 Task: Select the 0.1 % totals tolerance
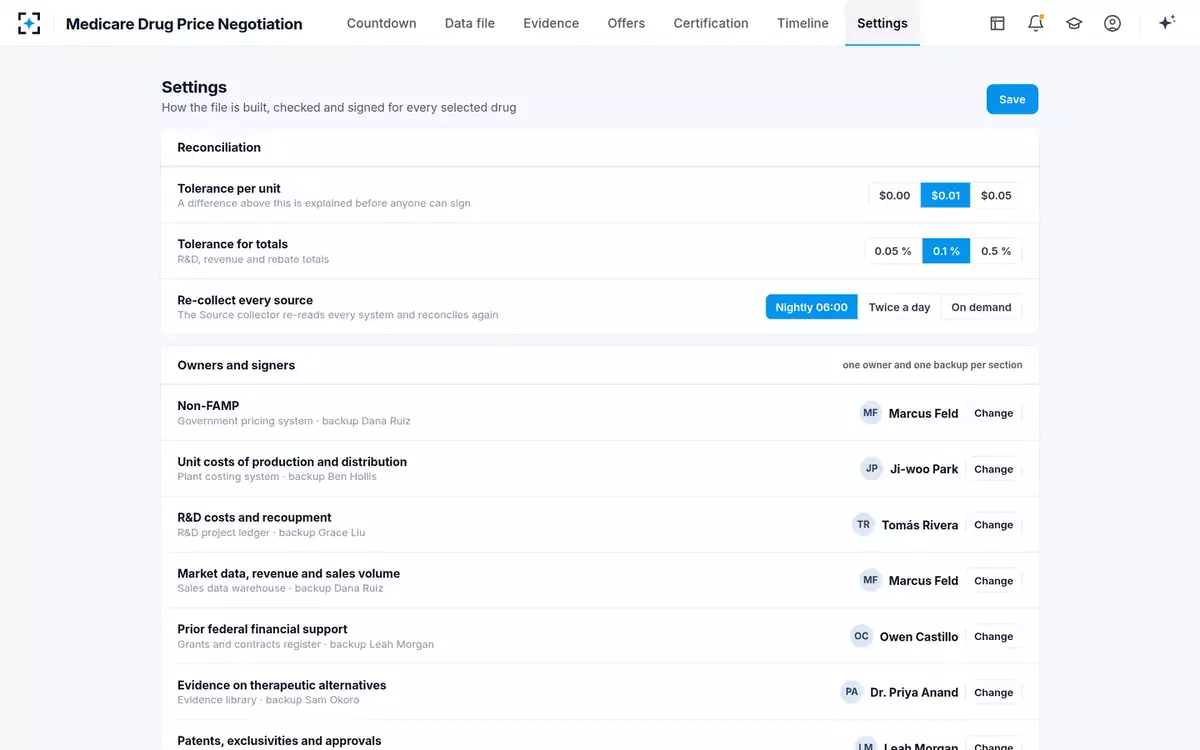tap(946, 252)
